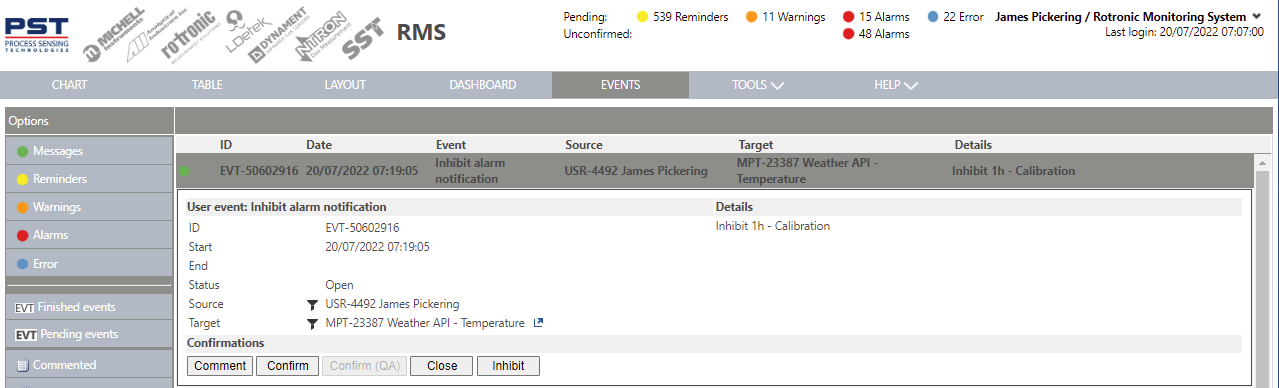Click the red unconfirmed 48 Alarms dot
The image size is (1279, 388).
[x=848, y=34]
